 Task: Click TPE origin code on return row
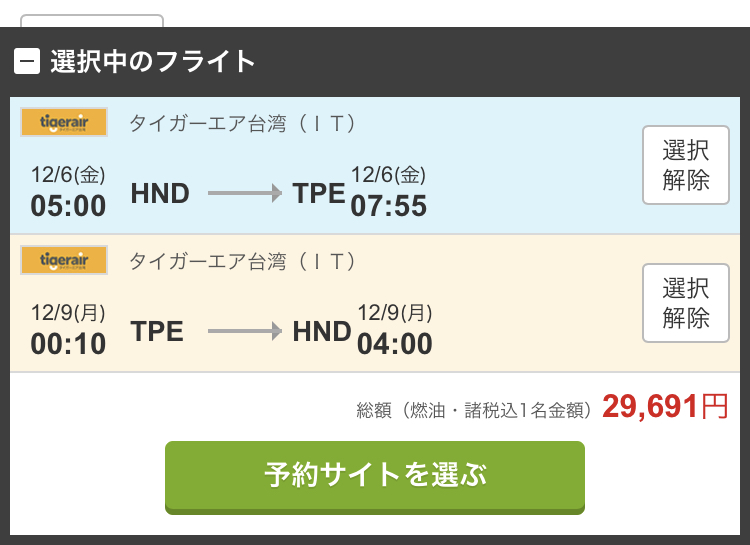pos(157,331)
